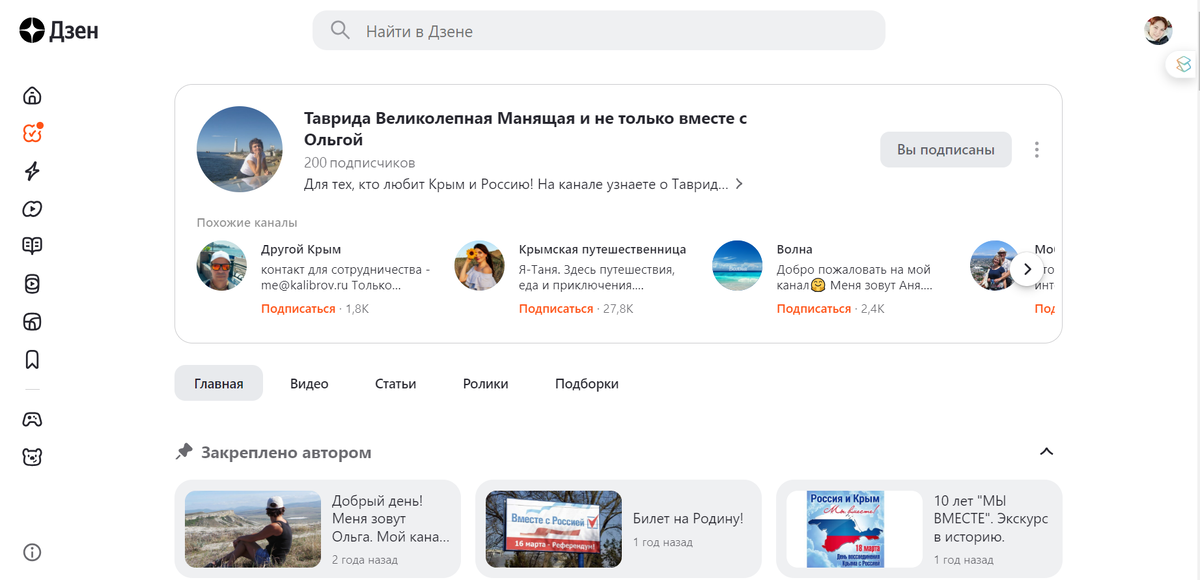Select the gamepad Games icon in sidebar
The width and height of the screenshot is (1200, 580).
click(x=31, y=419)
